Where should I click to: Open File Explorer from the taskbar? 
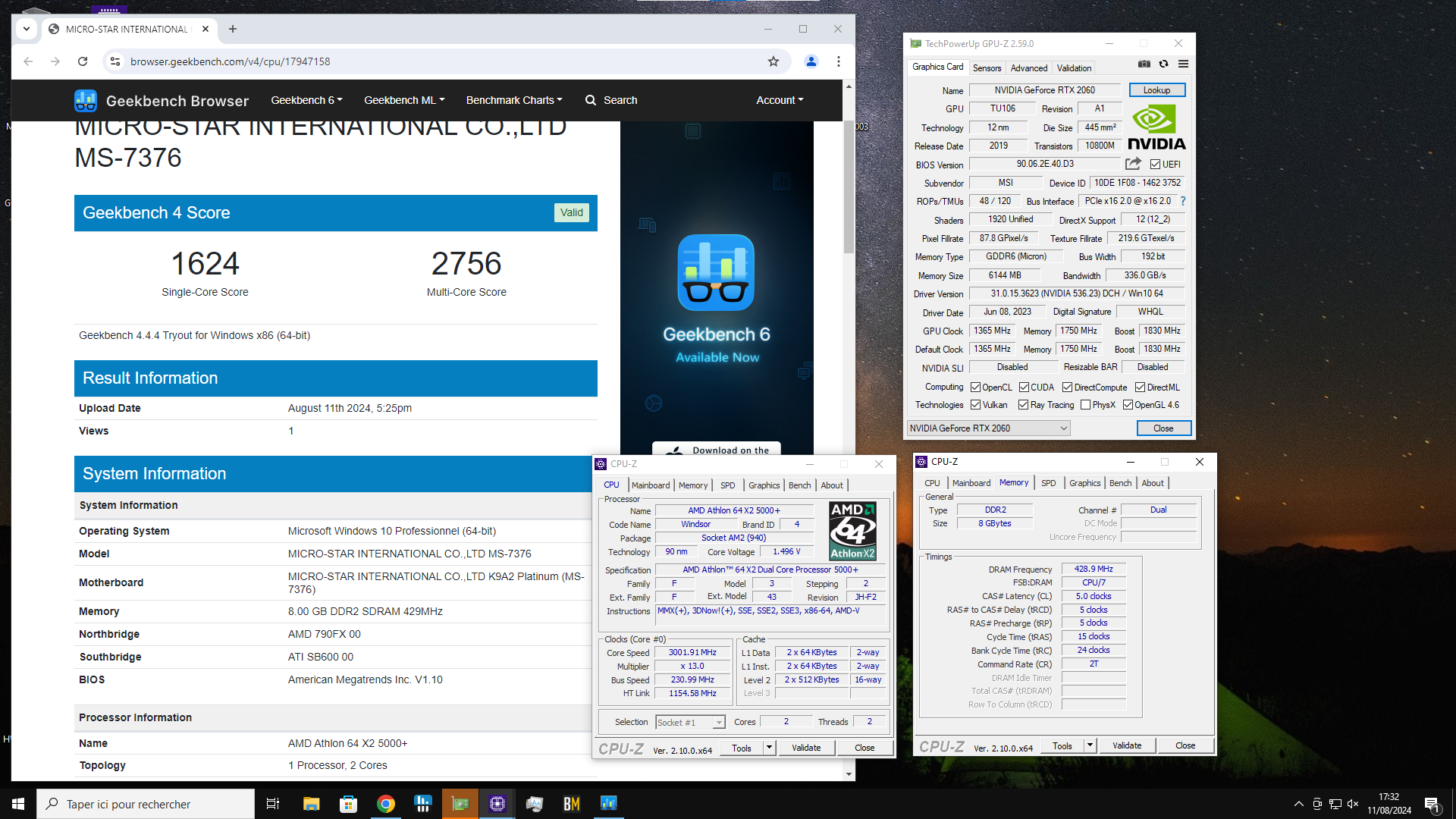tap(312, 804)
